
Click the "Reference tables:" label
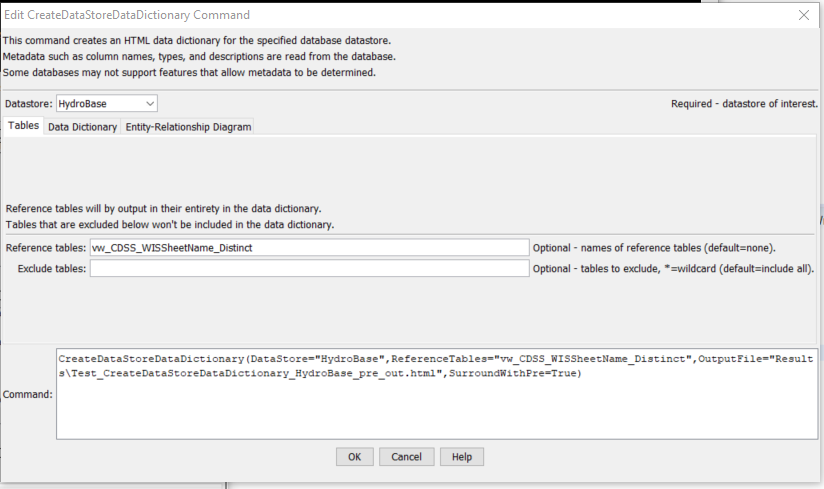click(46, 247)
